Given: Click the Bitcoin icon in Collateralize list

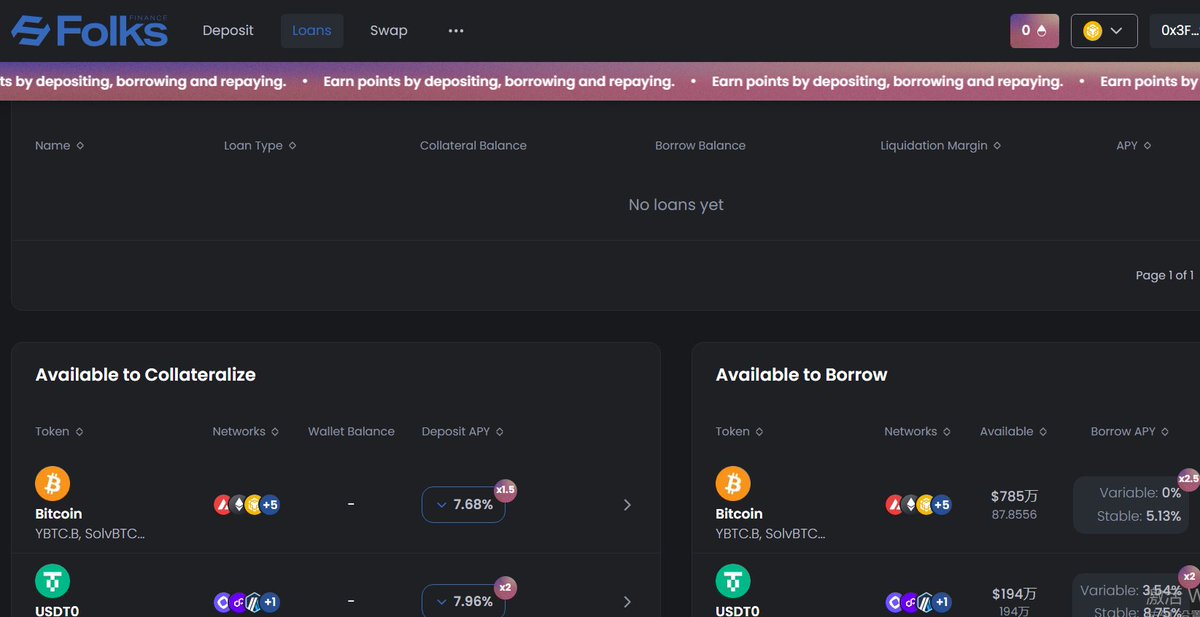Looking at the screenshot, I should (x=53, y=484).
